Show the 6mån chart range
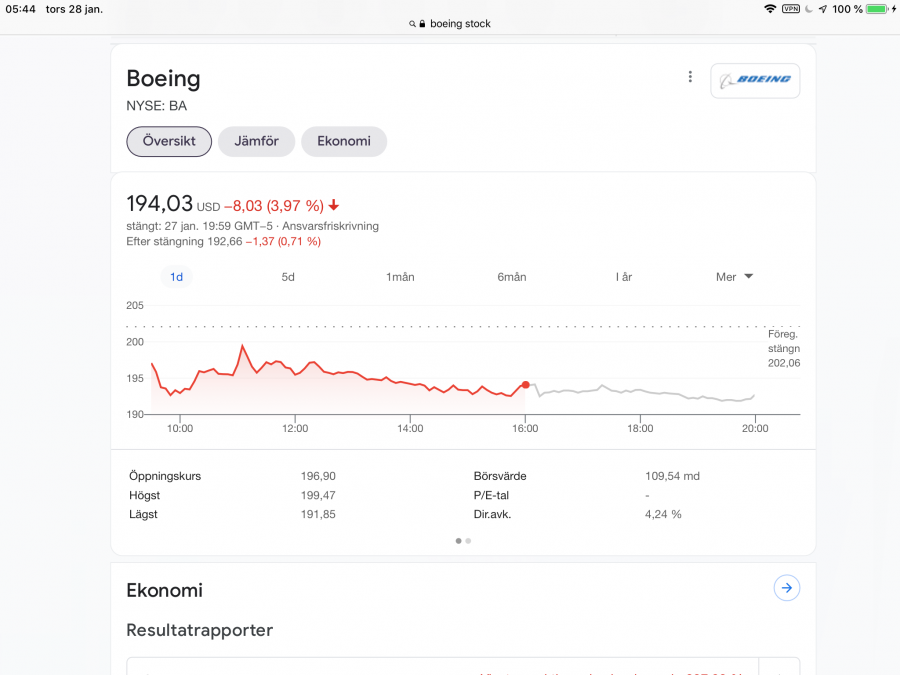The width and height of the screenshot is (900, 675). point(512,277)
